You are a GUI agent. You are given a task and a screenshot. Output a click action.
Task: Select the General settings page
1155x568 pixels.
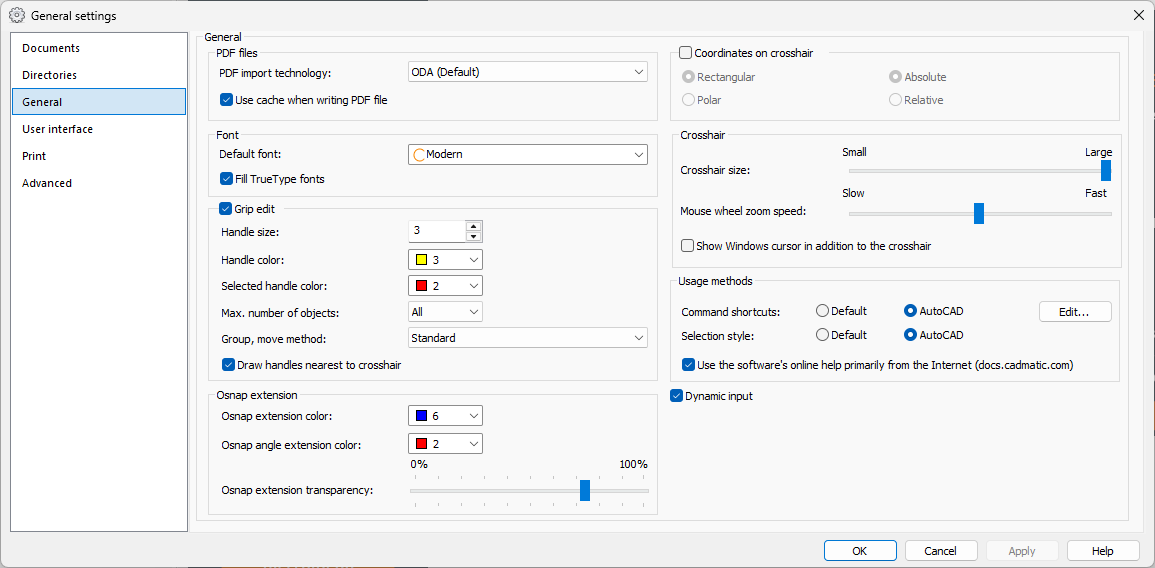pyautogui.click(x=99, y=102)
